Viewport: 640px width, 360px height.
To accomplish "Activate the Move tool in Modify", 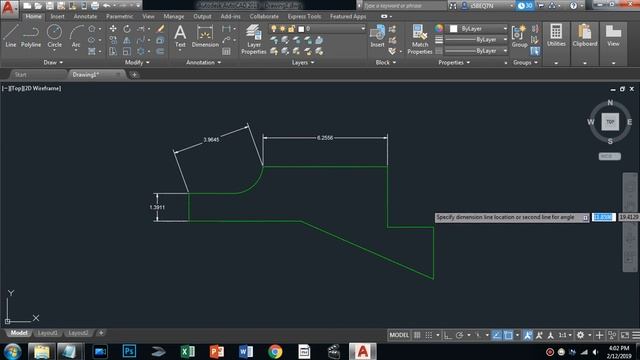I will point(113,29).
